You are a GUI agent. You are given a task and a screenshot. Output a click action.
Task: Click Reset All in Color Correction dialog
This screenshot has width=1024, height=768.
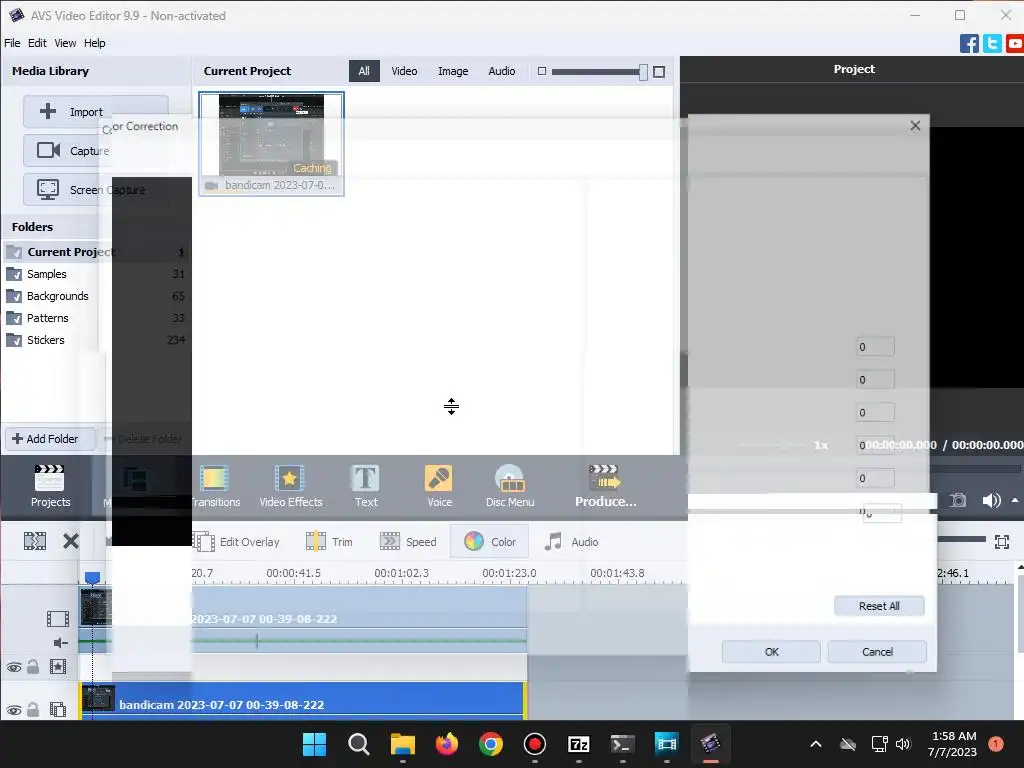click(879, 606)
